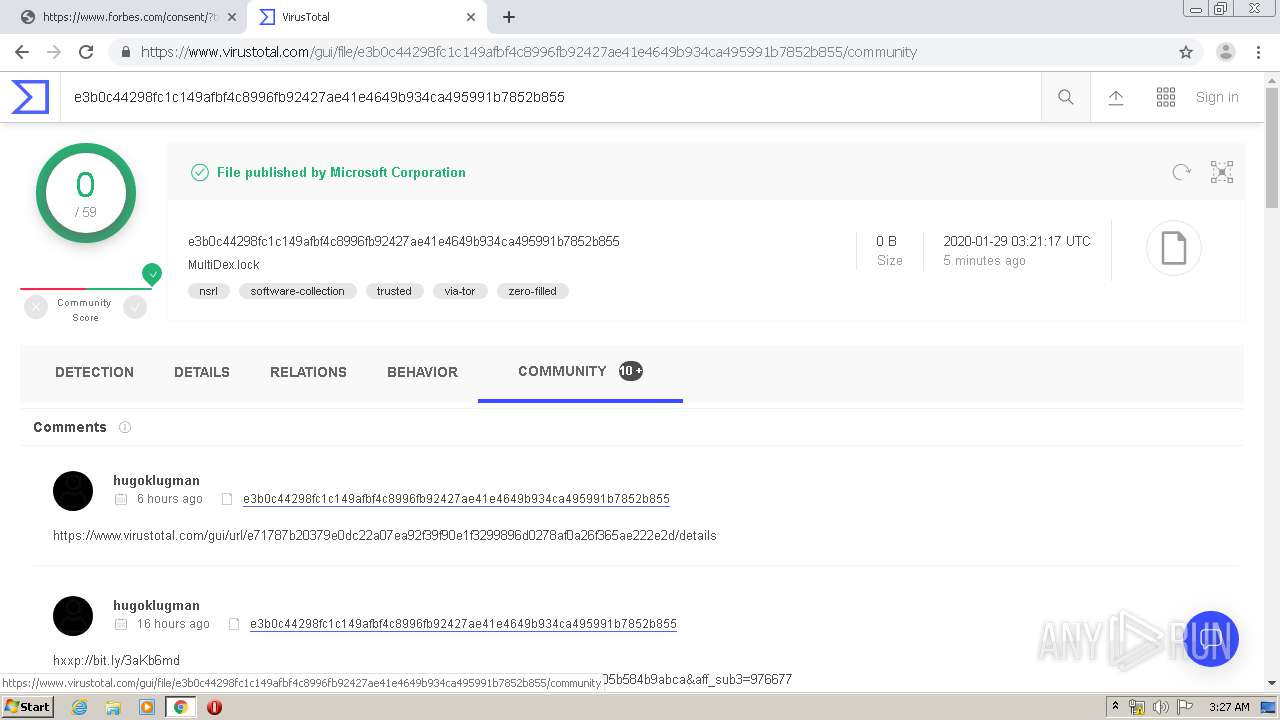Click the nsrl tag
Viewport: 1280px width, 720px height.
point(208,291)
